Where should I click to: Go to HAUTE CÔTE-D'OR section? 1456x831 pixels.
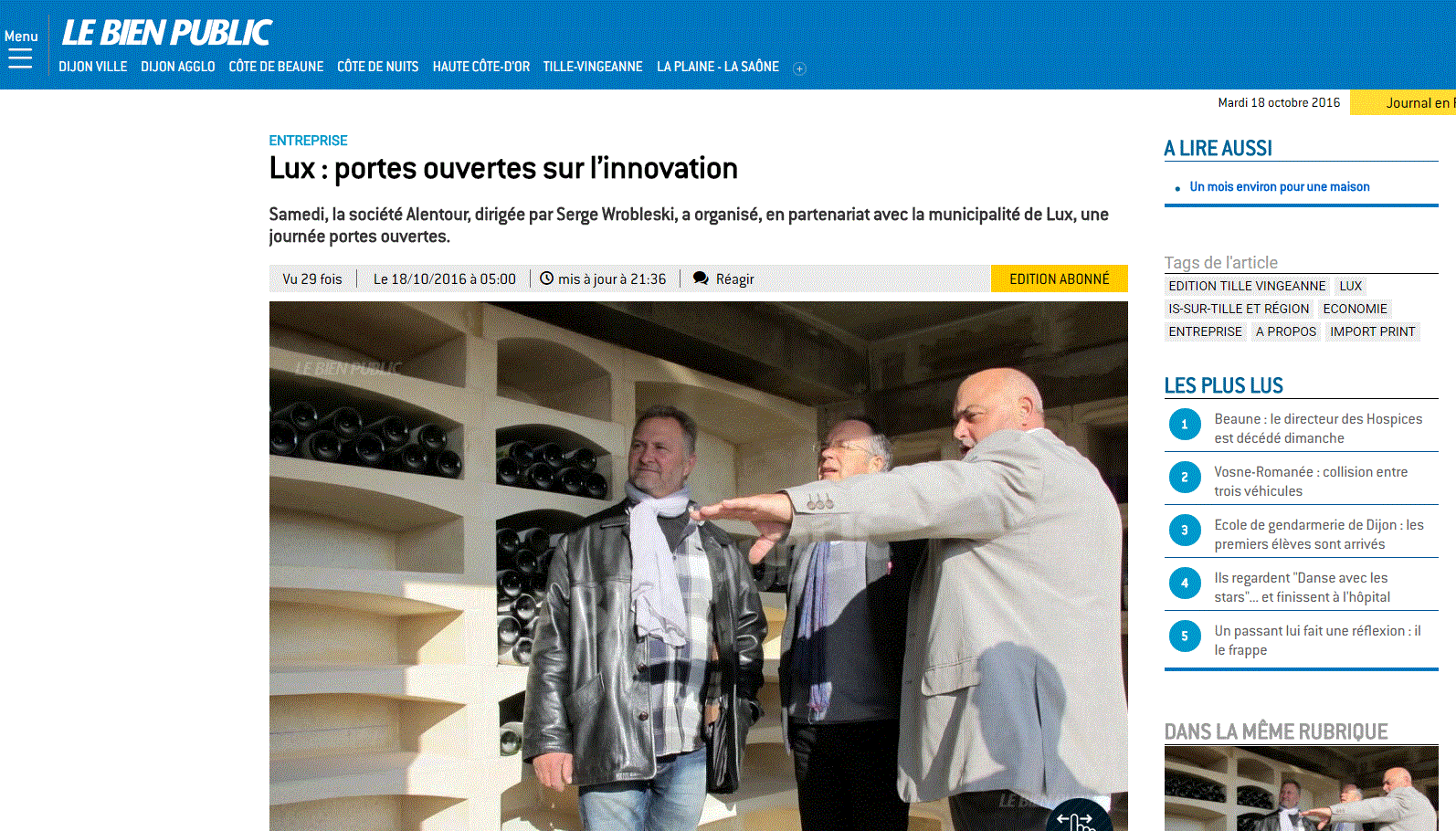tap(481, 67)
